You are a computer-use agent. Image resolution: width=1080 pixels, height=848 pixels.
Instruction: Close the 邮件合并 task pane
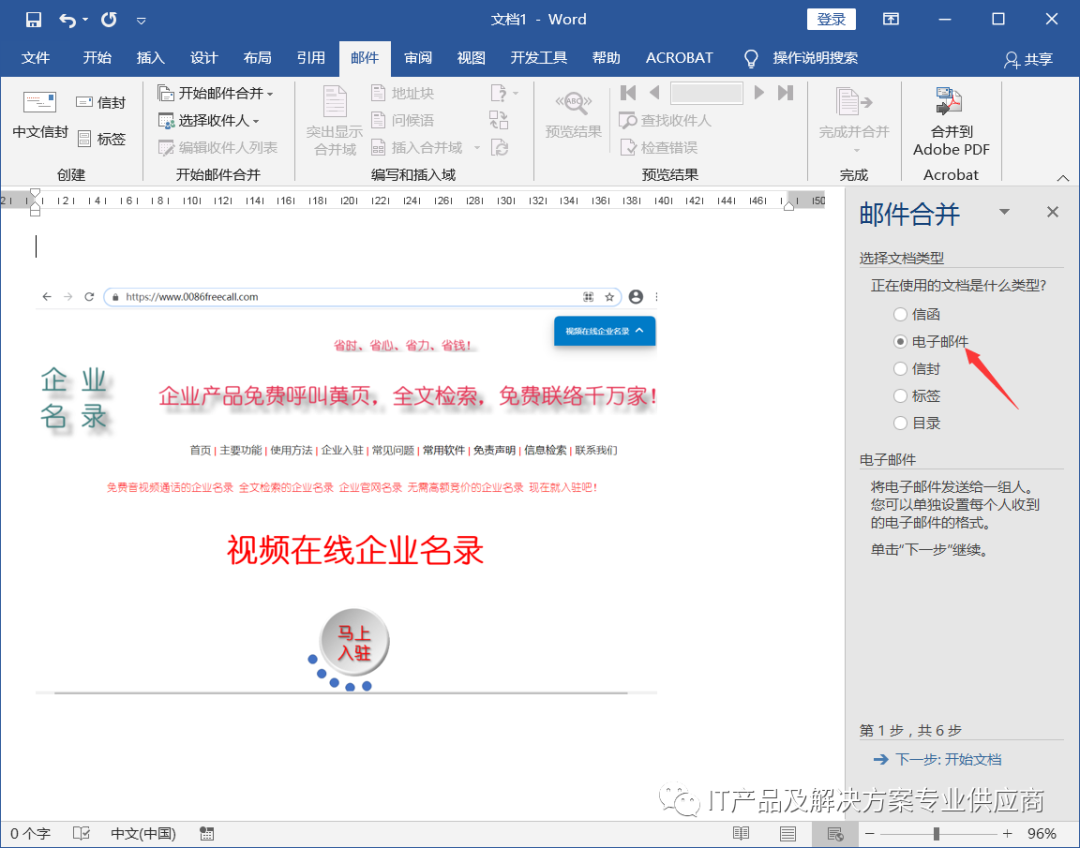tap(1052, 212)
